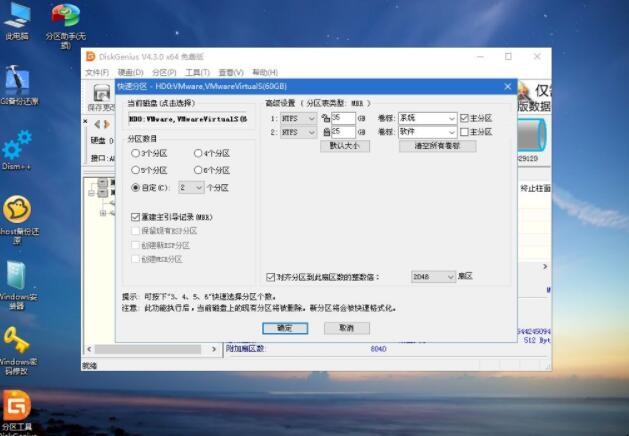Click the partition 2 size field showing 25
Viewport: 629px width, 436px height.
343,132
